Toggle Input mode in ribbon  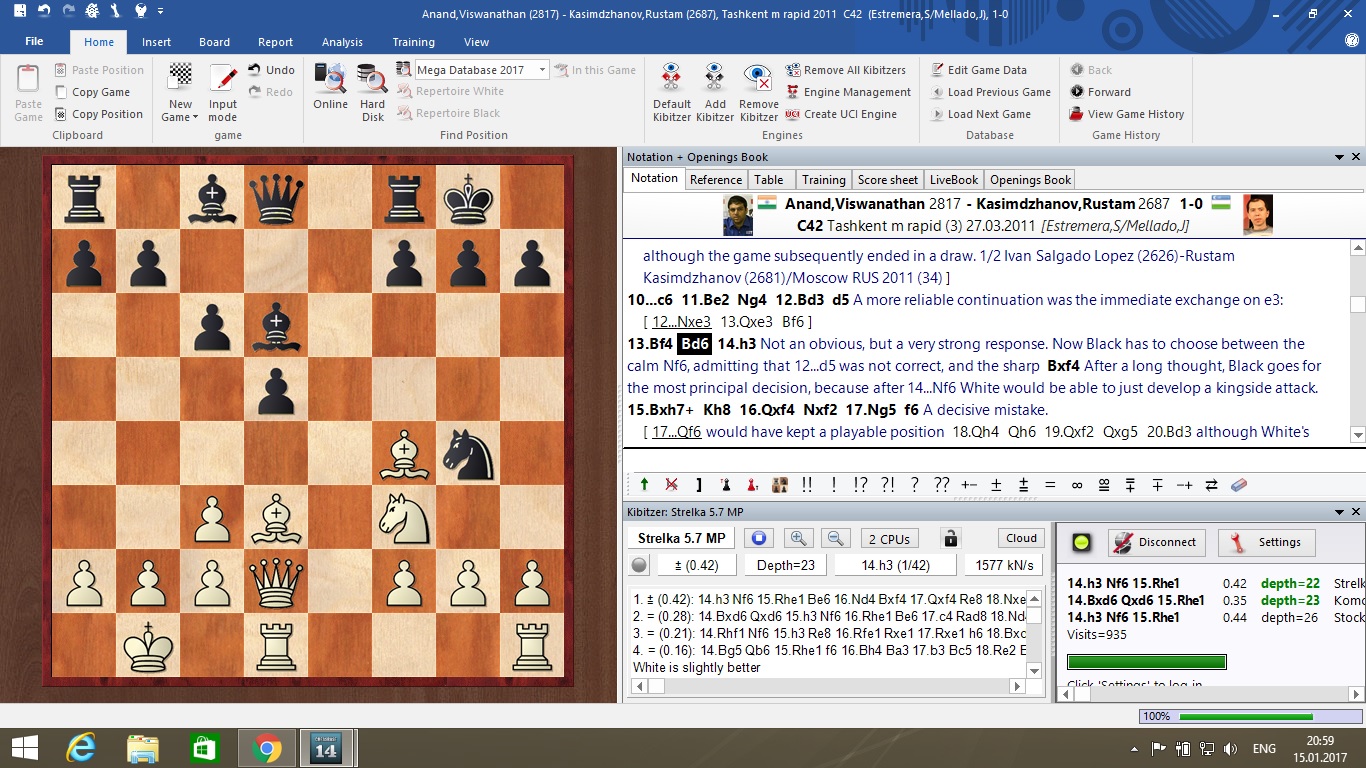point(223,80)
